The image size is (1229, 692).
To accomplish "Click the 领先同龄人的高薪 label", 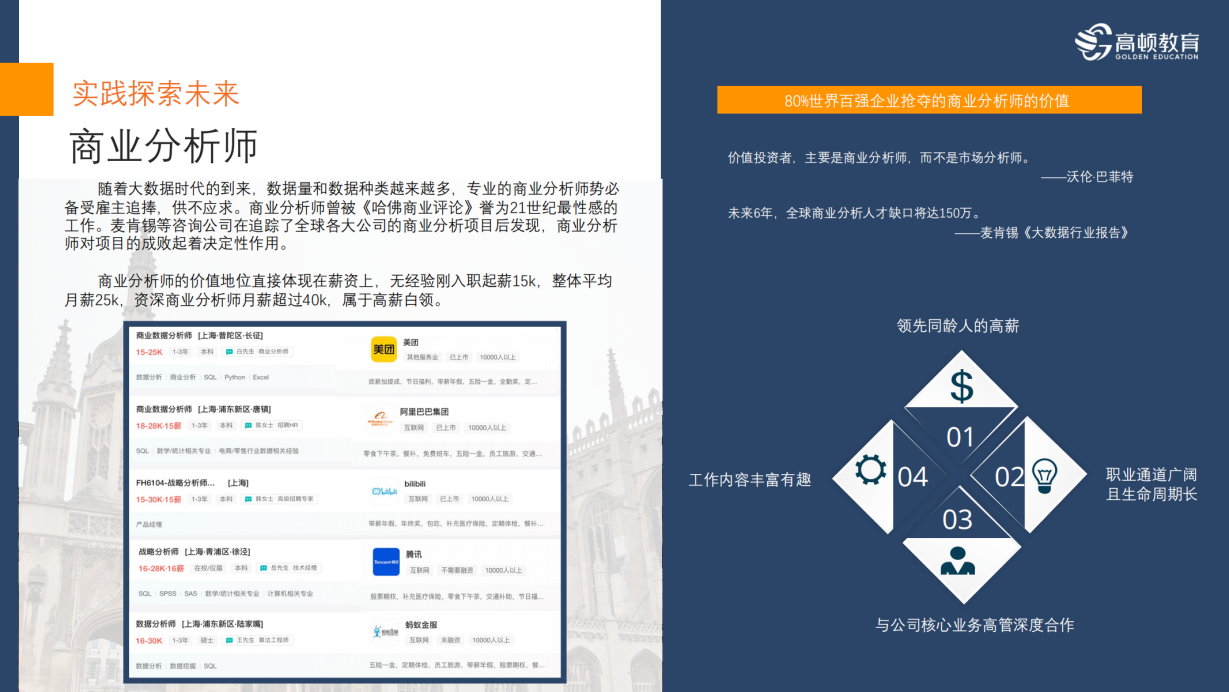I will (x=958, y=326).
